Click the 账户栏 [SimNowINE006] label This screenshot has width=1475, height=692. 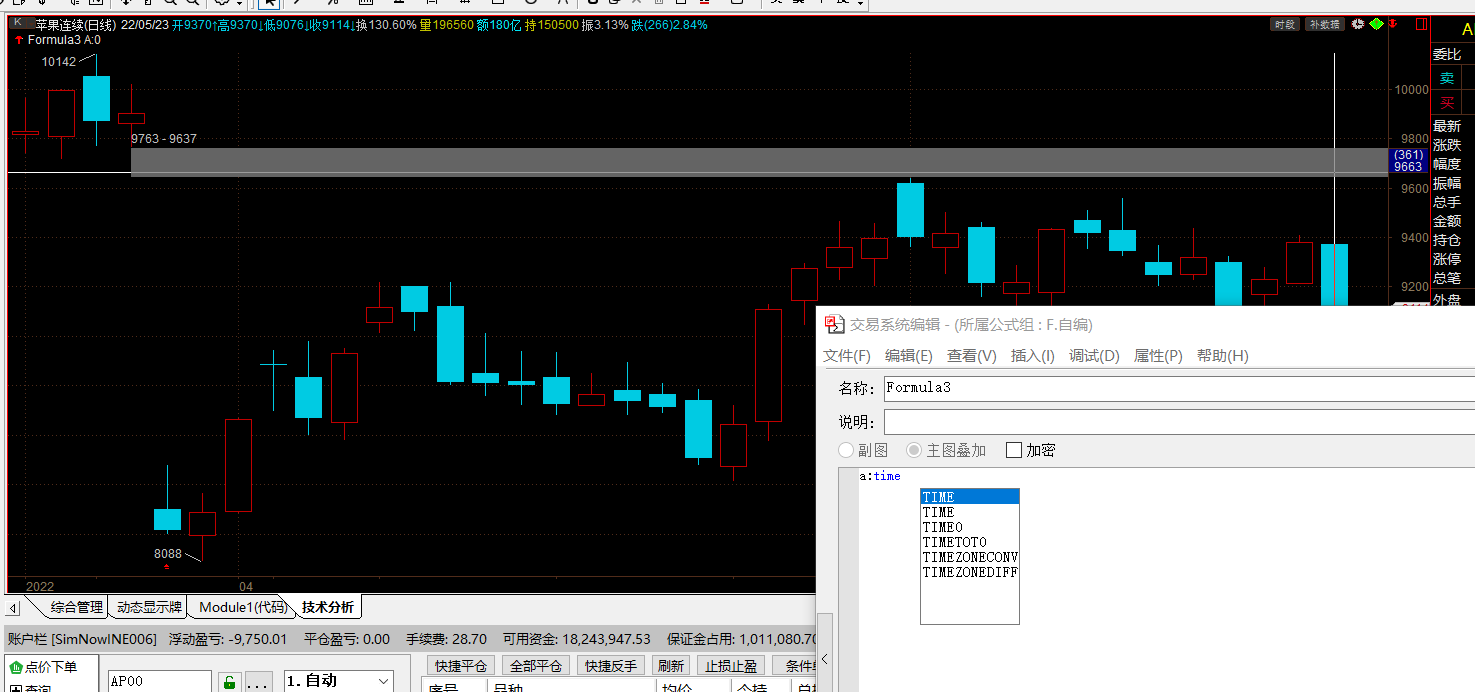click(82, 639)
